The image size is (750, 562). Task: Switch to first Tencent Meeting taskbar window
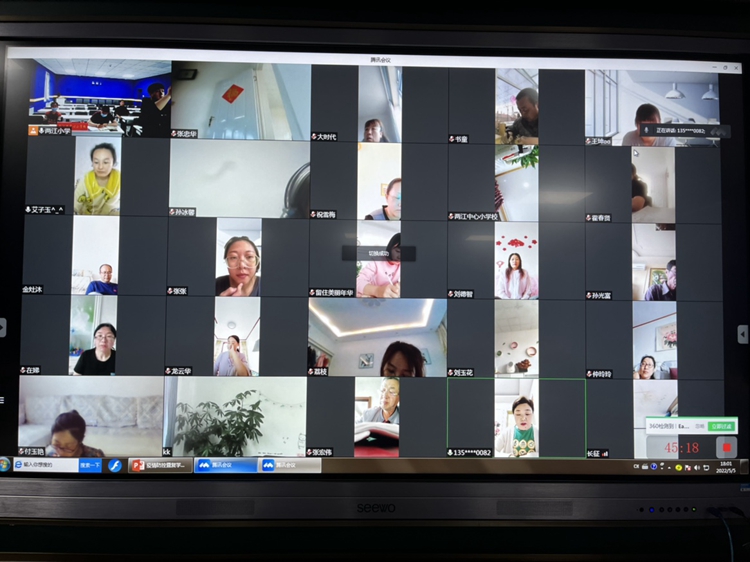pos(225,465)
